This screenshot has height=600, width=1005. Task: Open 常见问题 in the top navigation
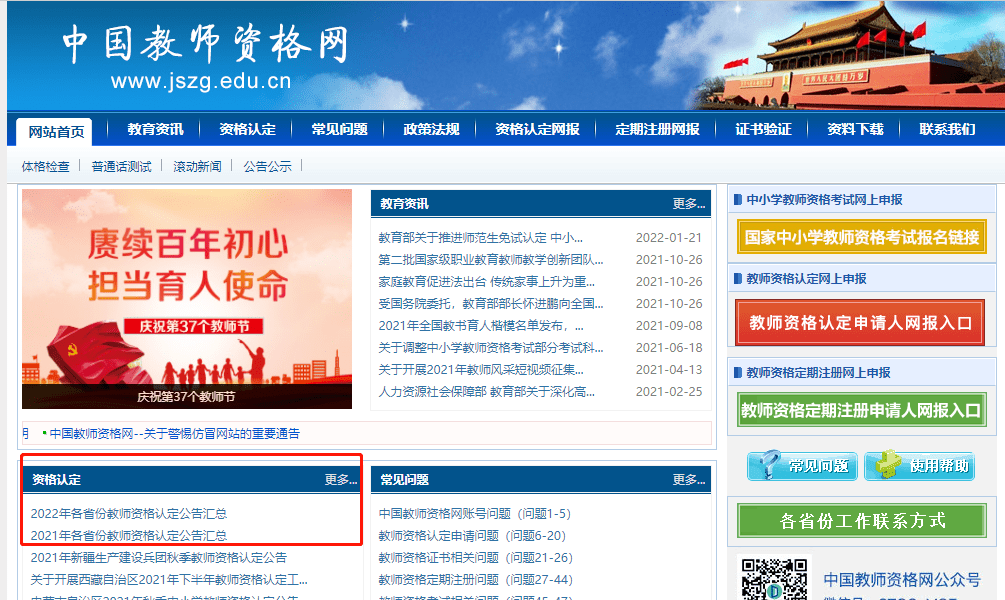click(x=339, y=129)
